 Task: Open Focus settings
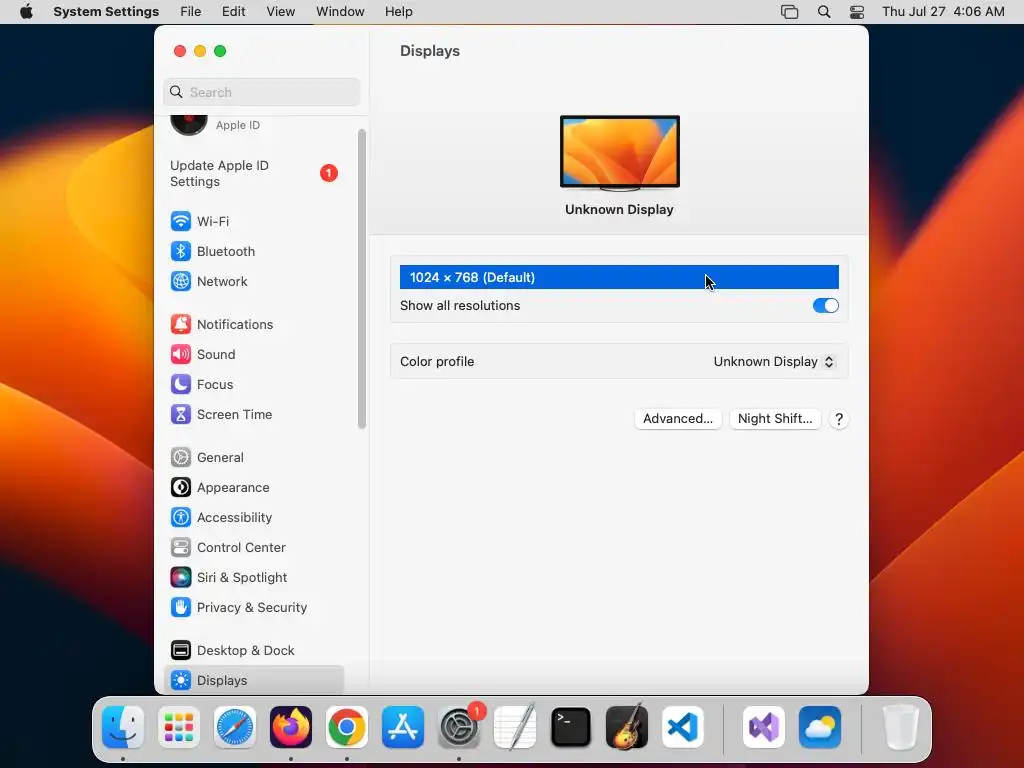(x=253, y=385)
